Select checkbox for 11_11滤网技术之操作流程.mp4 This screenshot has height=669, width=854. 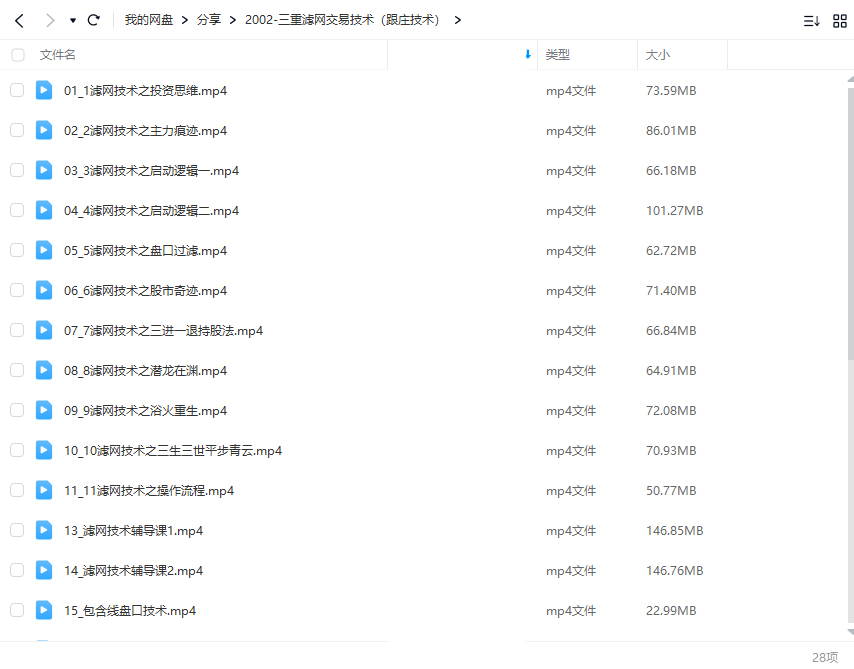17,490
